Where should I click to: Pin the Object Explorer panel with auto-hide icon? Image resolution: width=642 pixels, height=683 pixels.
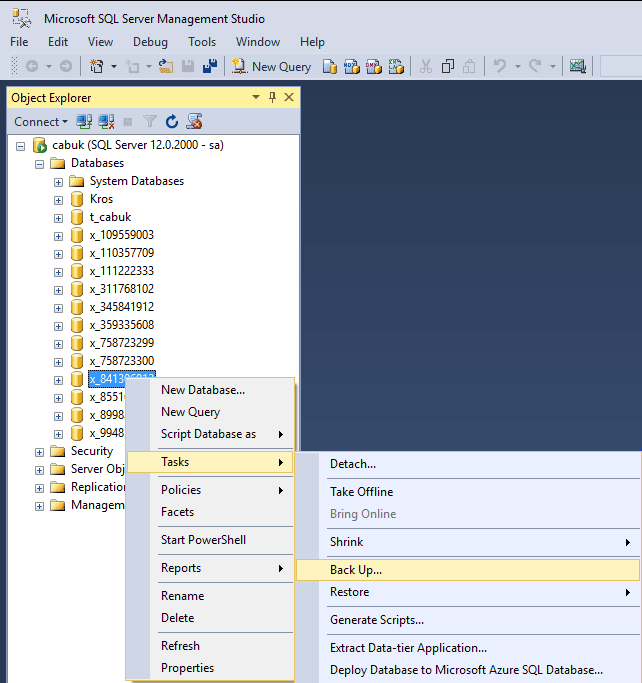click(272, 97)
